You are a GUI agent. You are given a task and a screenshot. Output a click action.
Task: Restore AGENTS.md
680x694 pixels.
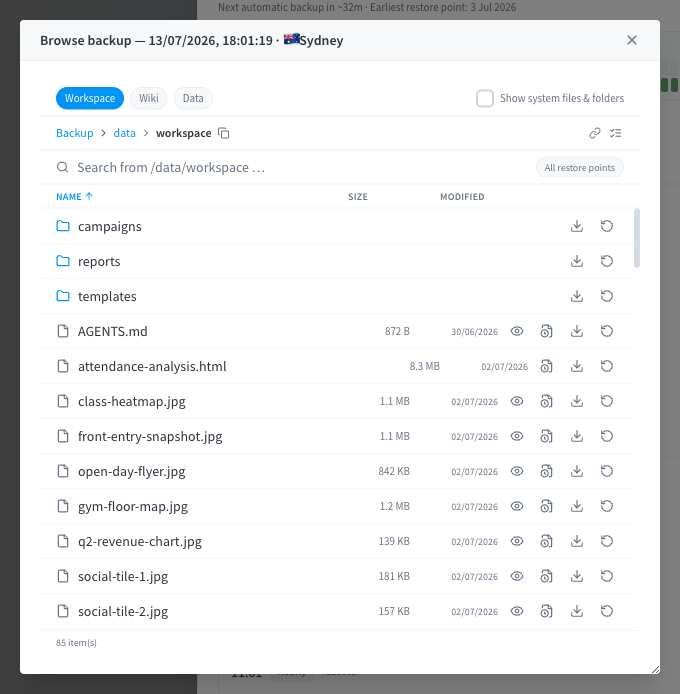coord(607,331)
